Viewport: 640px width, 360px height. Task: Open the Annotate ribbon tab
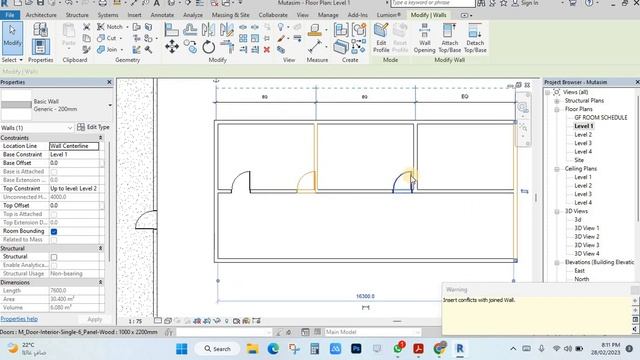point(162,15)
